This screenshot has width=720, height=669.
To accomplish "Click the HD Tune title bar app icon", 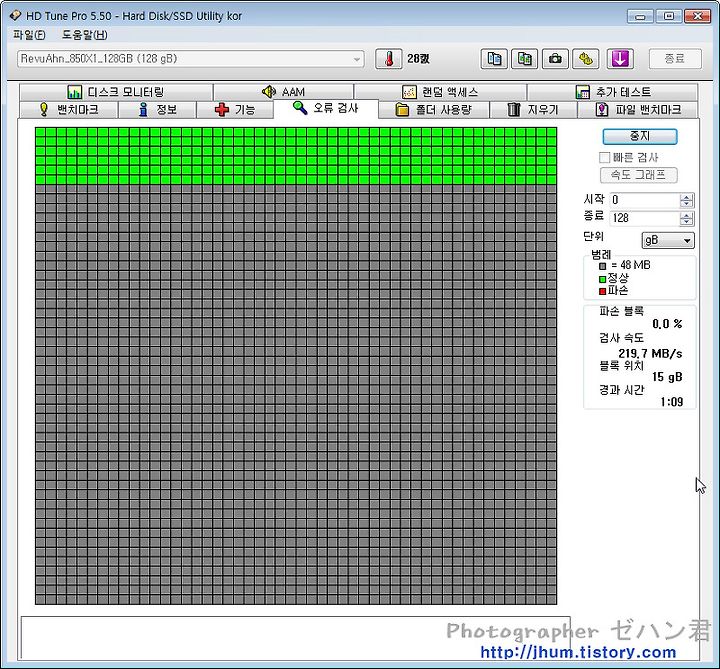I will click(15, 16).
